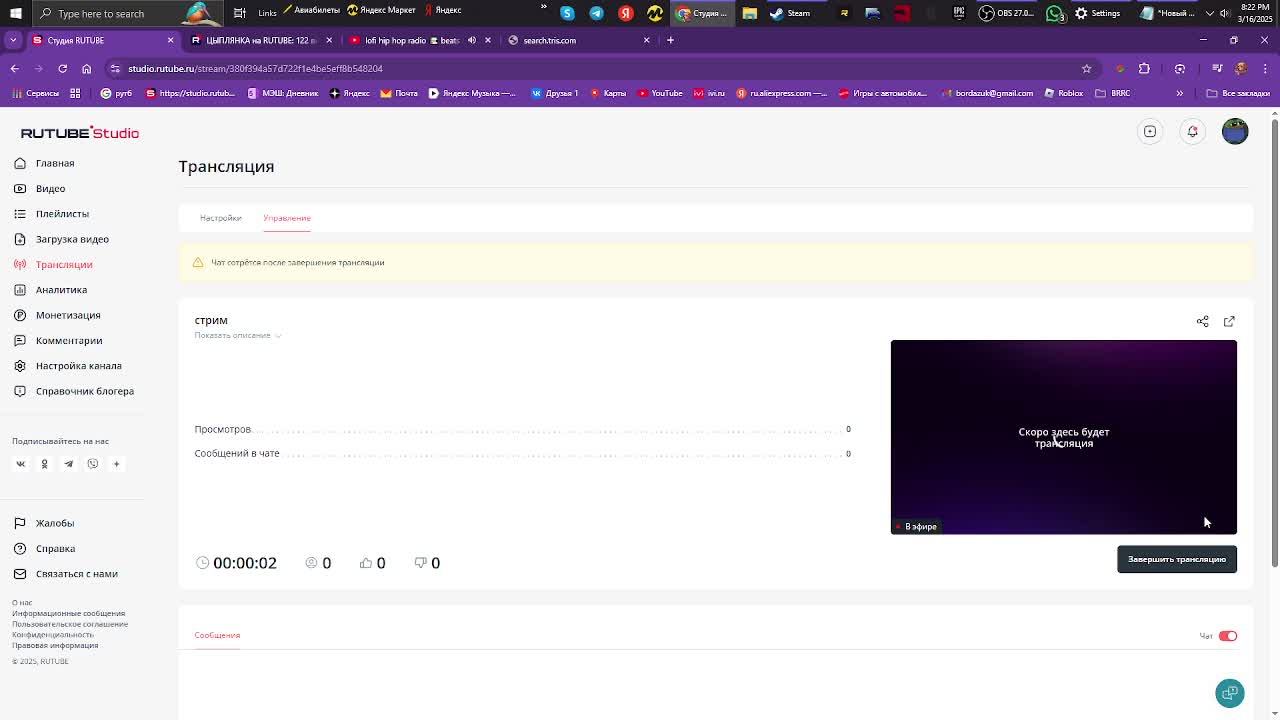Bookmark this page with star icon

click(1086, 68)
